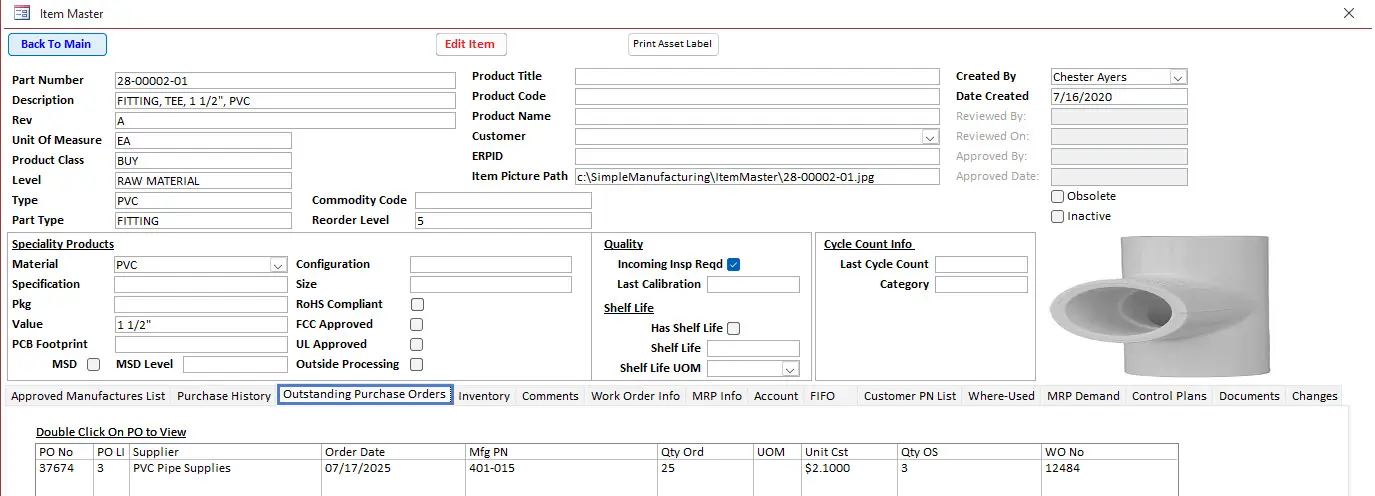Toggle the Inactive checkbox
The width and height of the screenshot is (1375, 496).
(x=1058, y=217)
